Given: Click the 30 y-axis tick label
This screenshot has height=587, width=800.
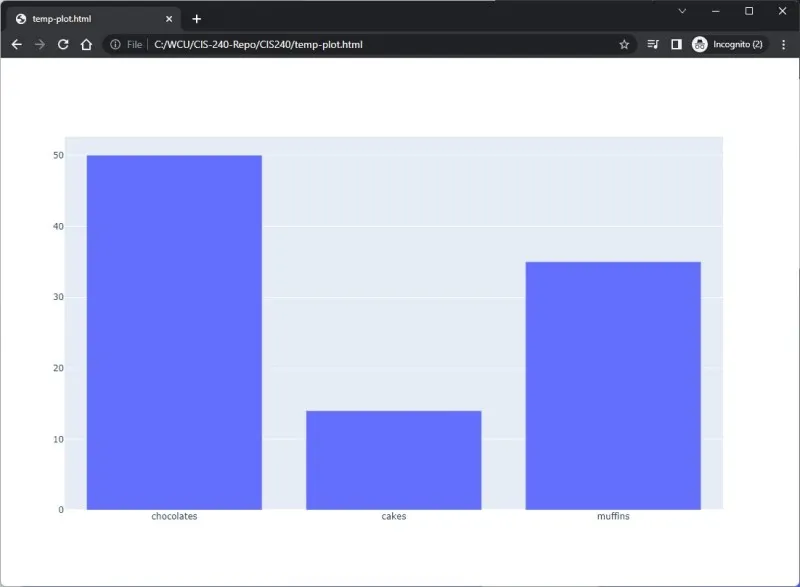Looking at the screenshot, I should click(x=58, y=297).
